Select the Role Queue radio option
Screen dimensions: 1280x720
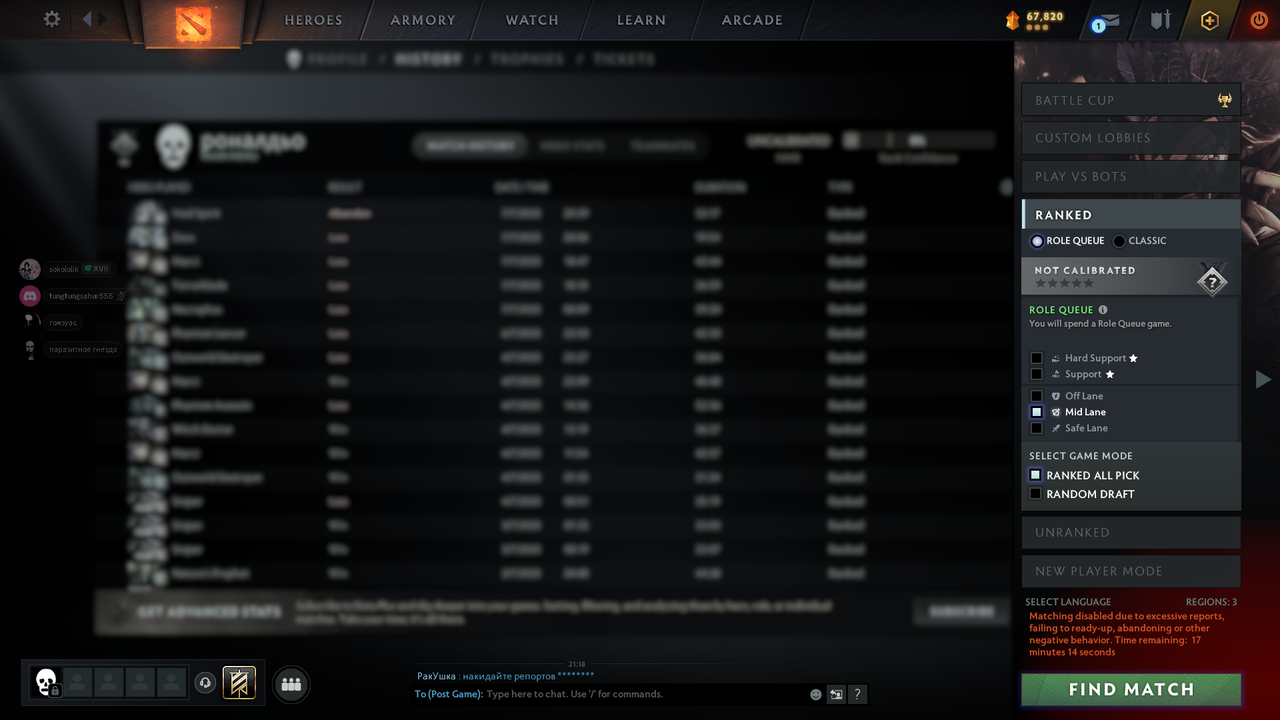pyautogui.click(x=1037, y=241)
